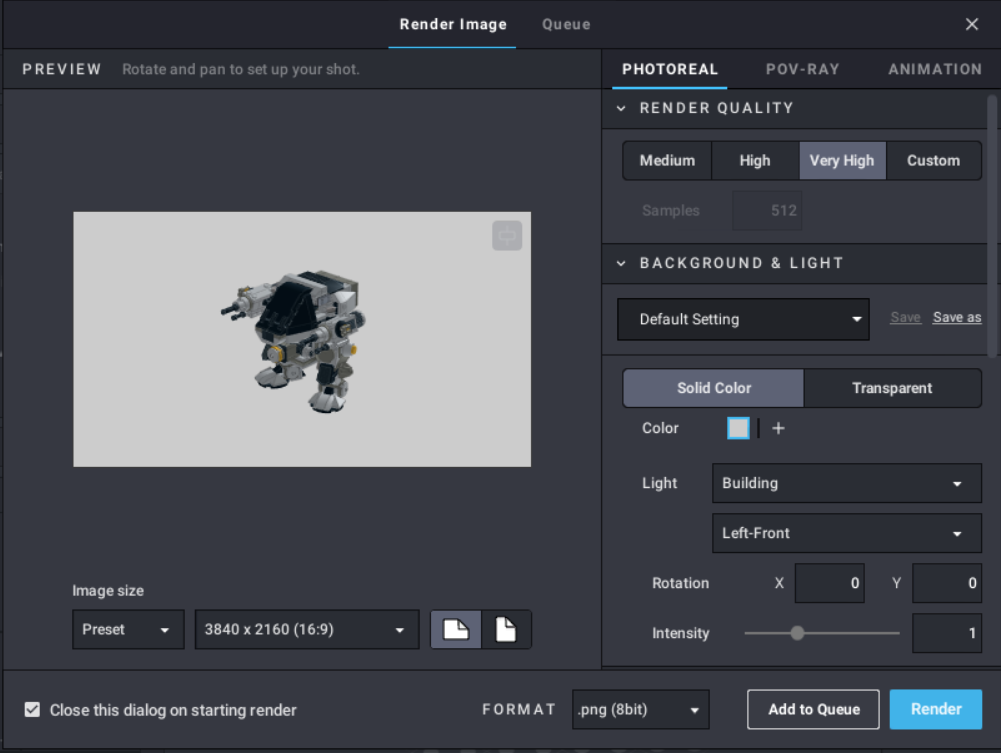Viewport: 1001px width, 753px height.
Task: Click the Rotation X input field
Action: tap(829, 583)
